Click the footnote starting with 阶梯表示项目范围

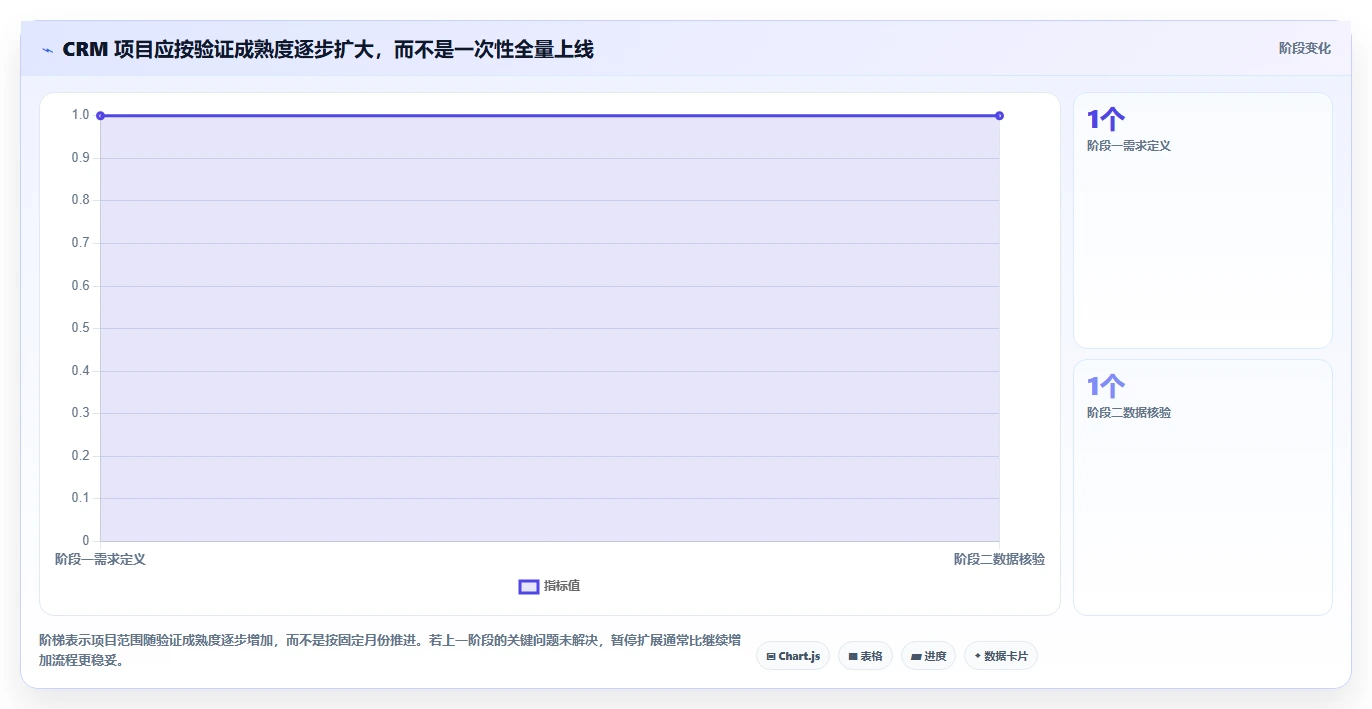coord(390,650)
